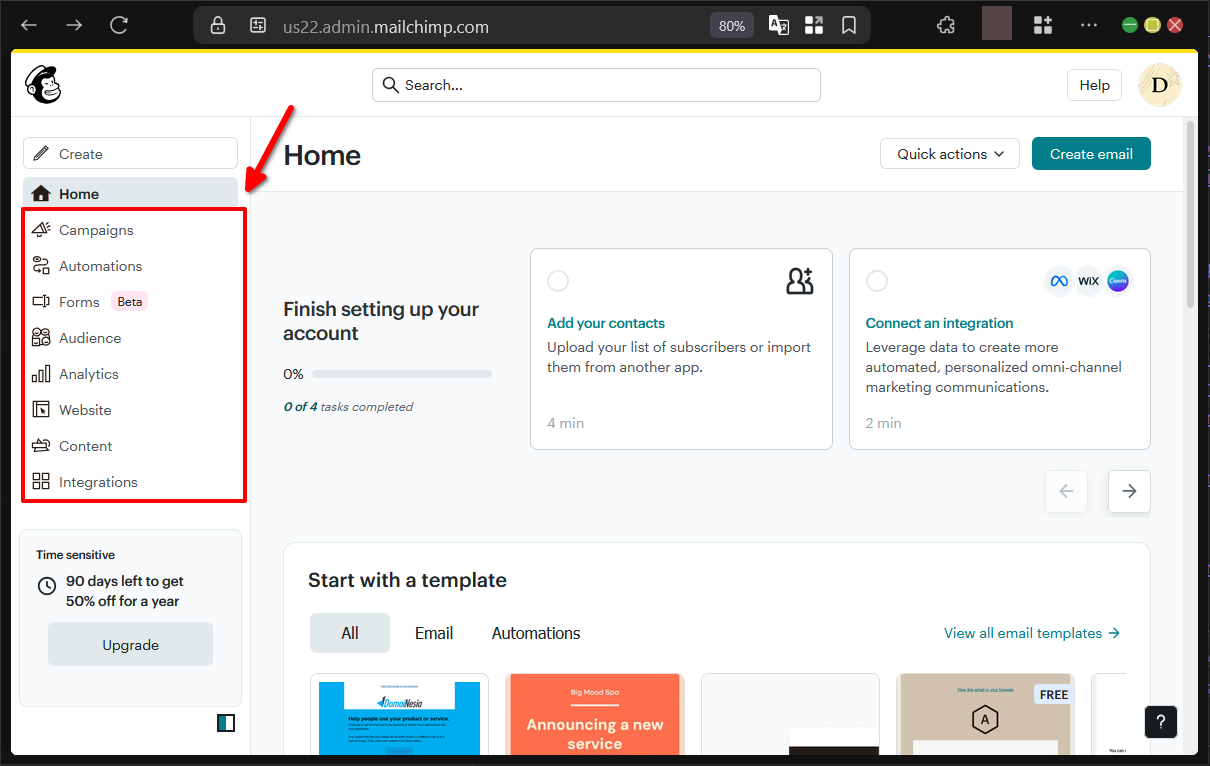This screenshot has width=1210, height=766.
Task: Check off the Add your contacts task
Action: (x=558, y=280)
